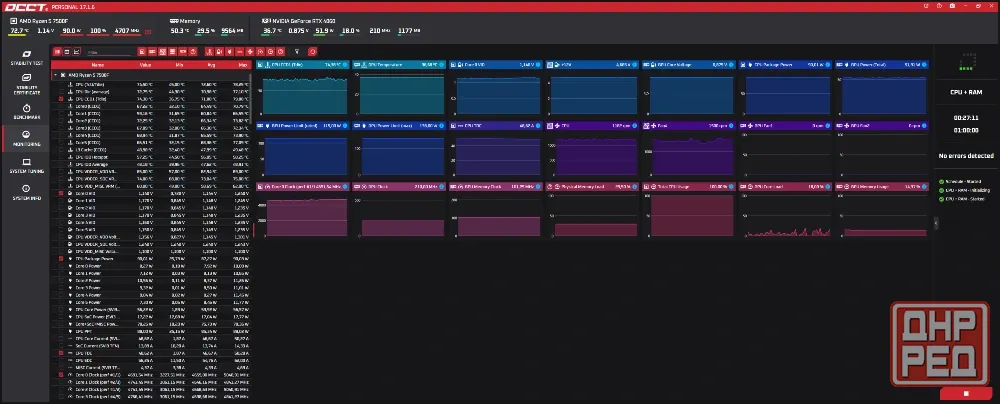Screen dimensions: 1000x404
Task: Open the System Info section
Action: pyautogui.click(x=26, y=193)
